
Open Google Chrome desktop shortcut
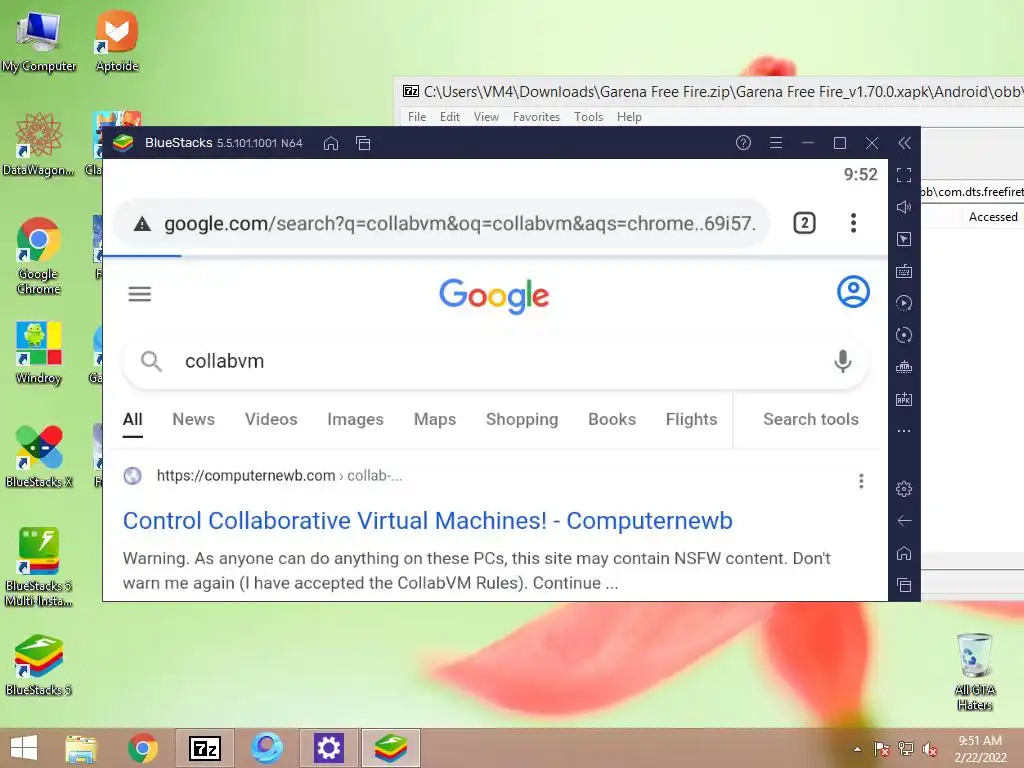39,256
